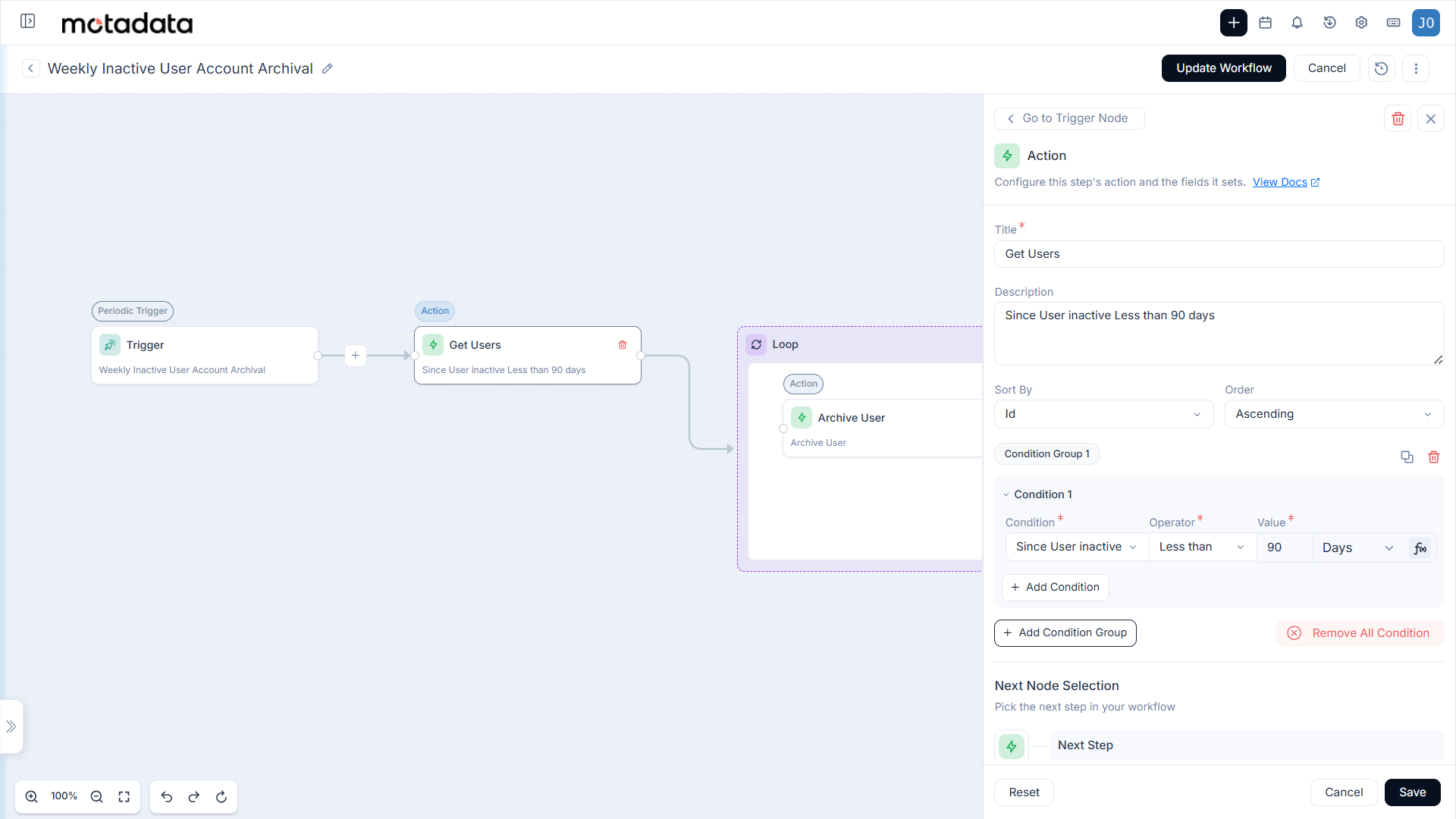Click the Periodic Trigger label

tap(133, 311)
